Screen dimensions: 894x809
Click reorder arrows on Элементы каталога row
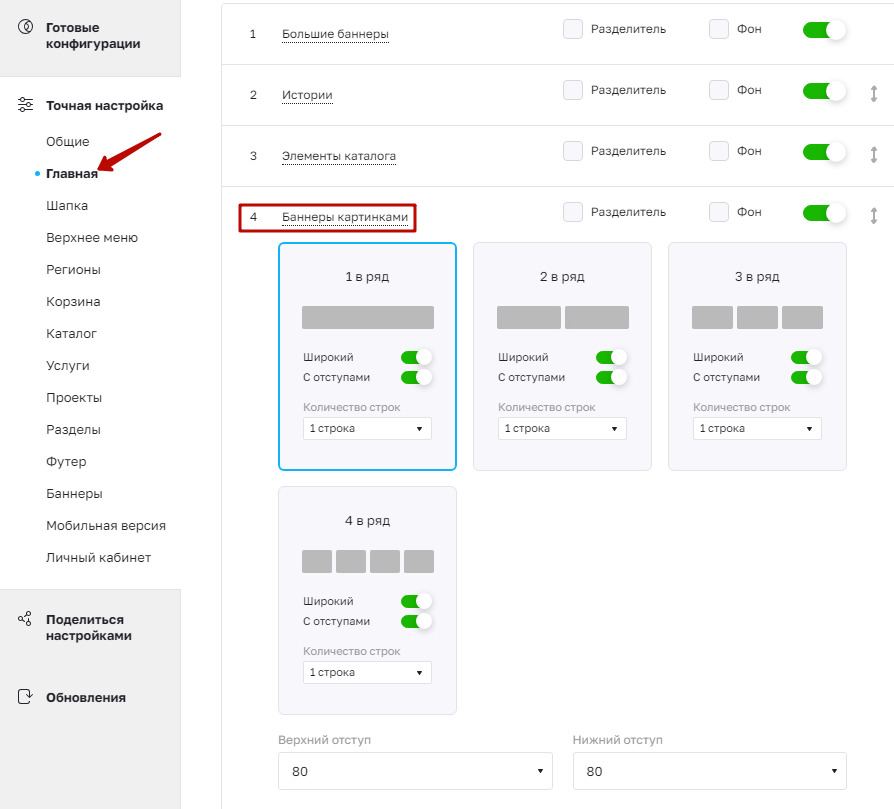coord(873,155)
